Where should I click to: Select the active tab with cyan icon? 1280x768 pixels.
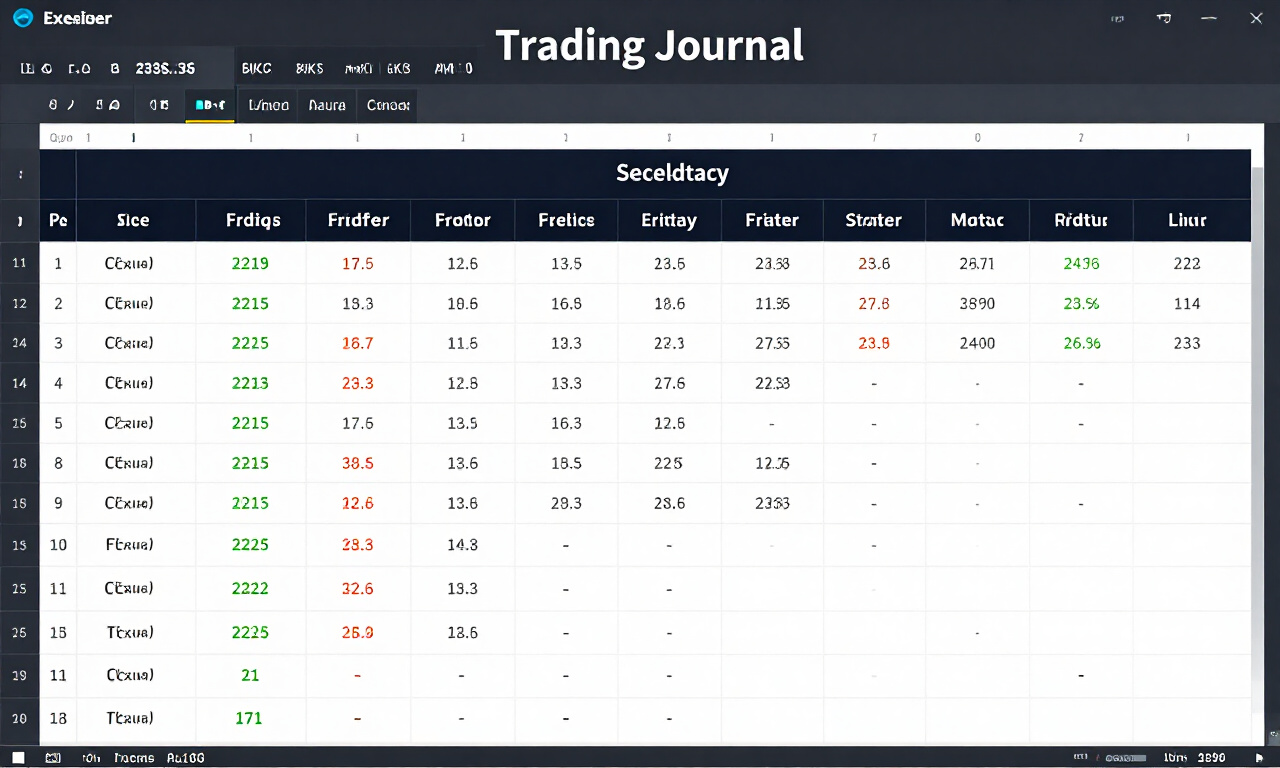(210, 105)
